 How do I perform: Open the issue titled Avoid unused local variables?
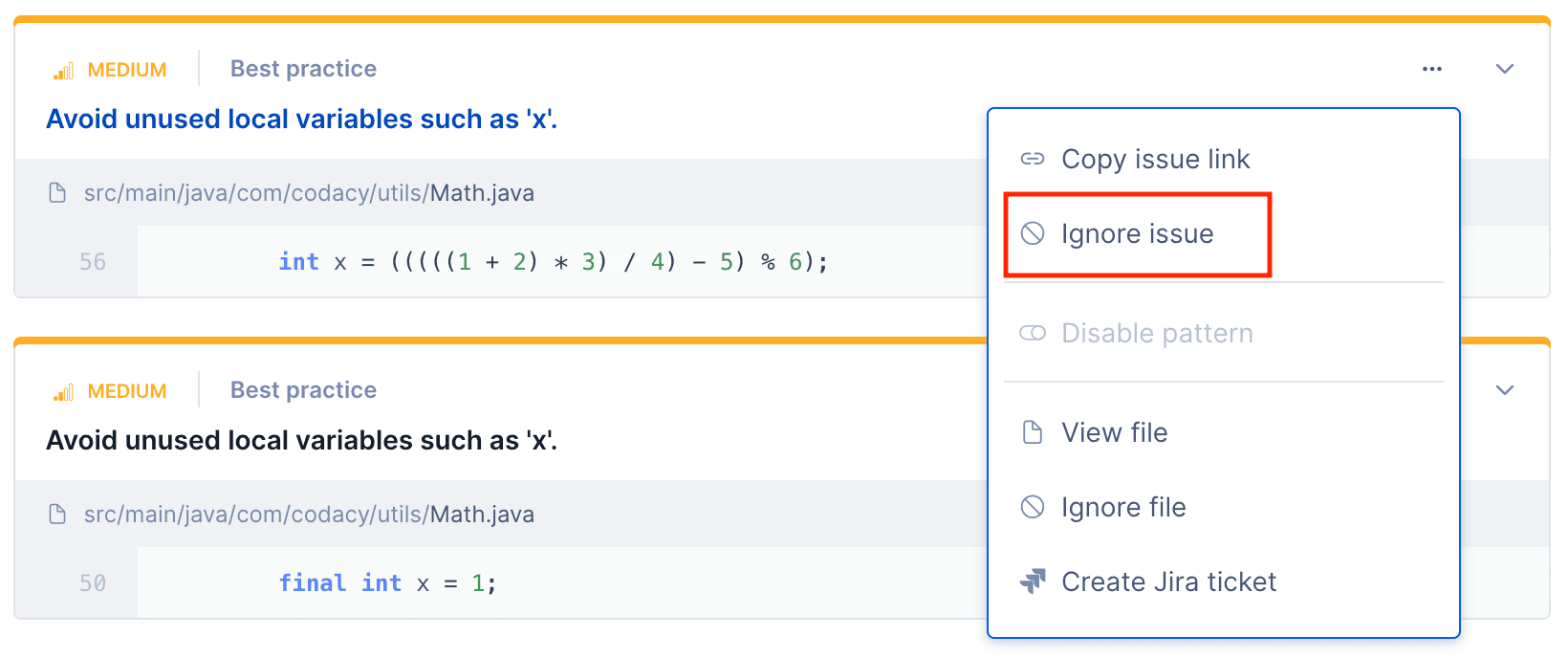[302, 119]
